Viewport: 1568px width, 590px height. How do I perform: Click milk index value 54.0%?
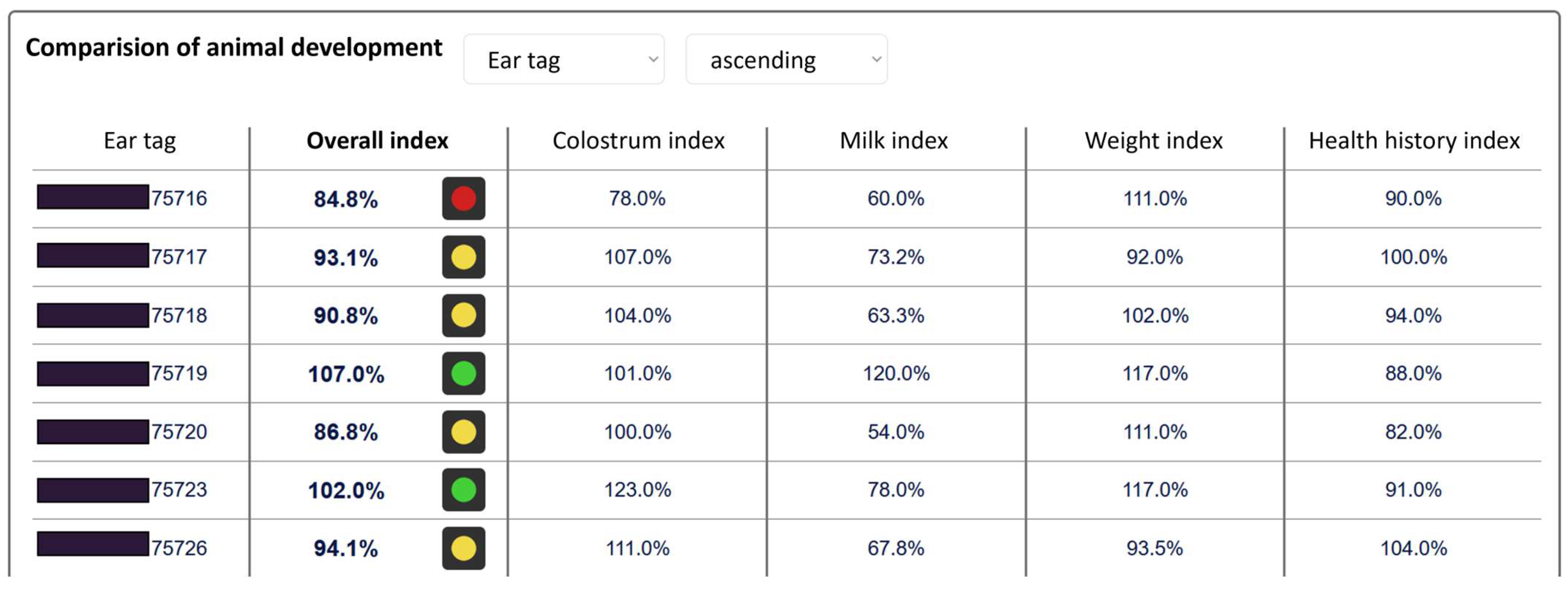coord(895,432)
